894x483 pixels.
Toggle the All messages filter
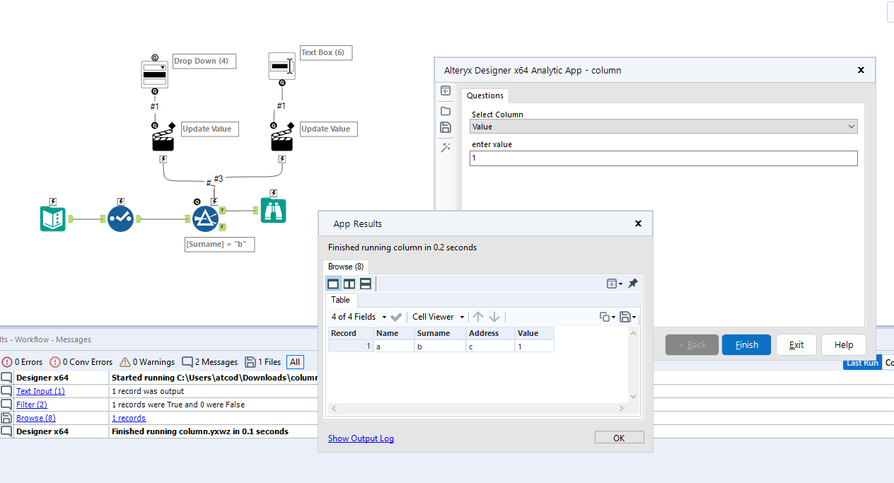pos(295,362)
